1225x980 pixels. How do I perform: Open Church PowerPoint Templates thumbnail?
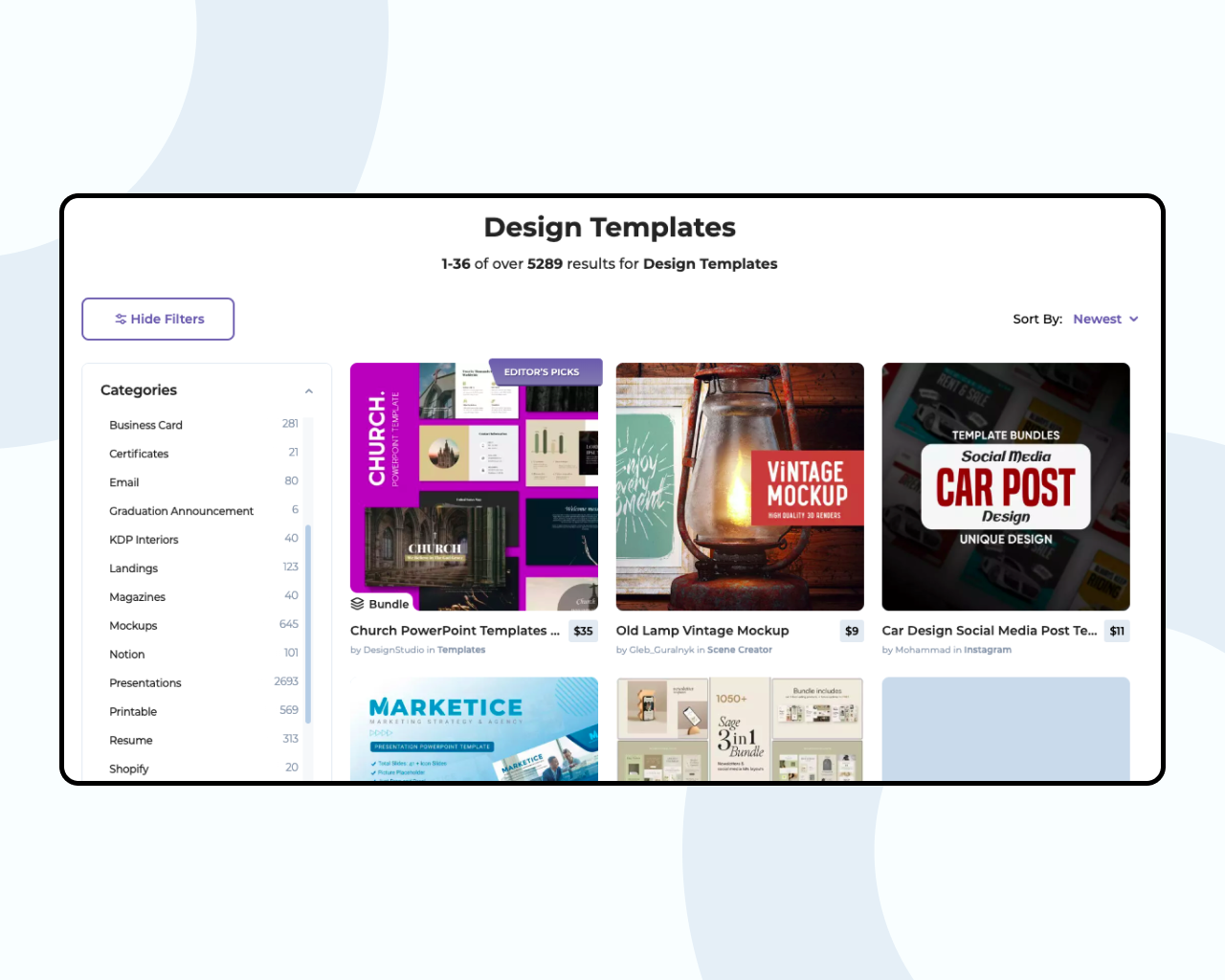tap(474, 486)
